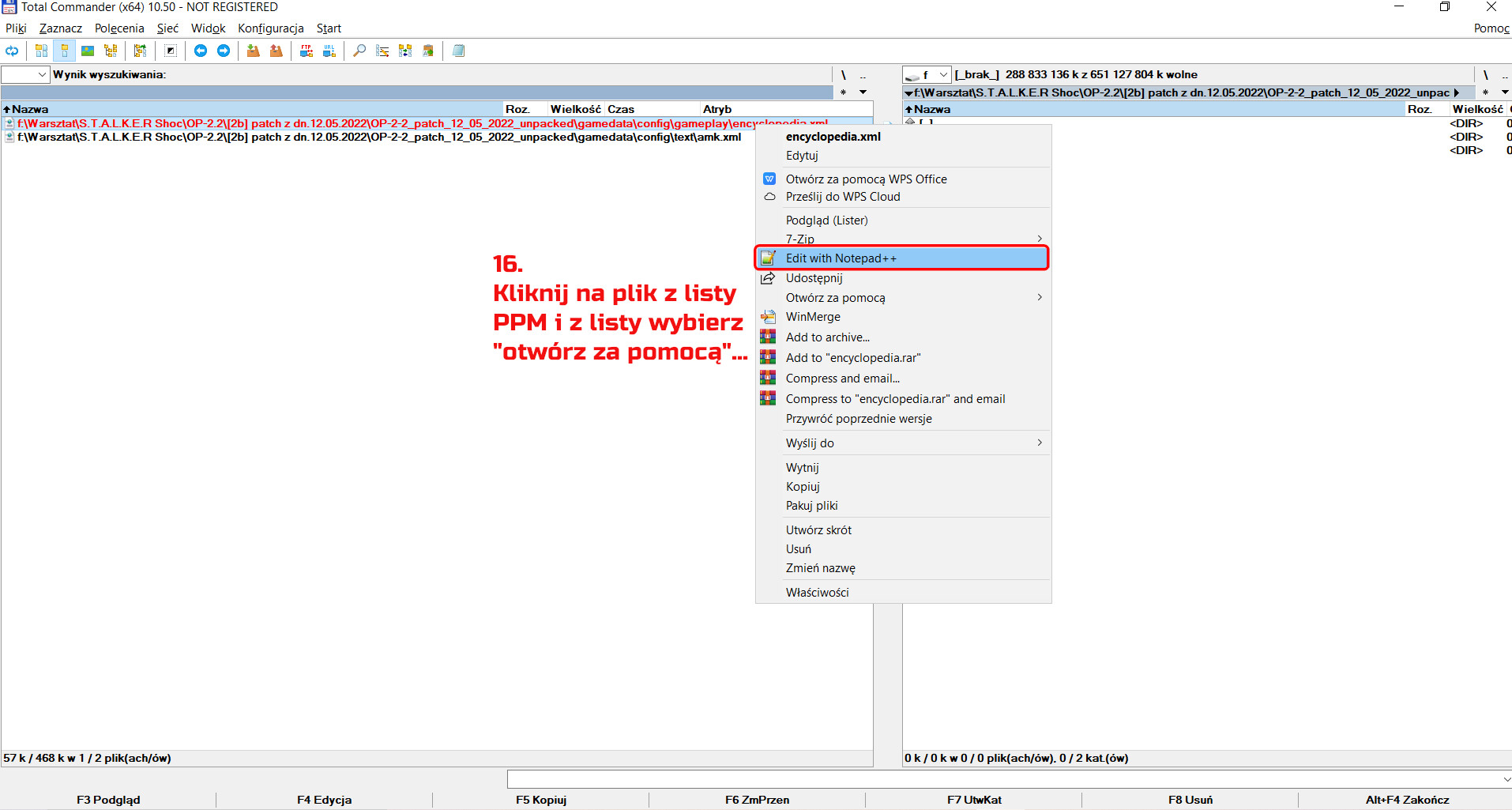The image size is (1512, 810).
Task: Open the Sieć menu
Action: [x=167, y=28]
